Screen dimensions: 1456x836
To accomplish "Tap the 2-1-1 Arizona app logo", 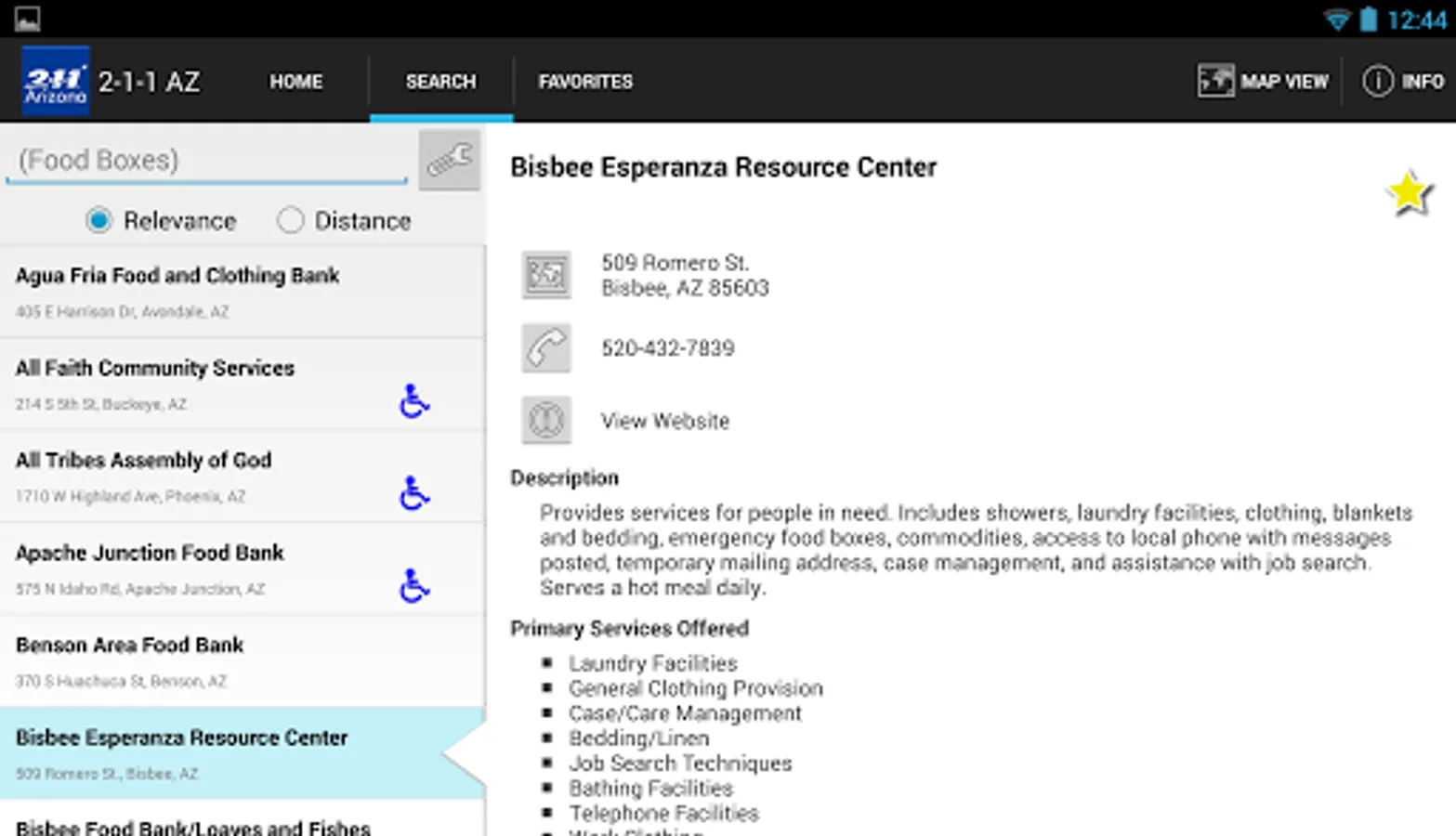I will pos(55,82).
